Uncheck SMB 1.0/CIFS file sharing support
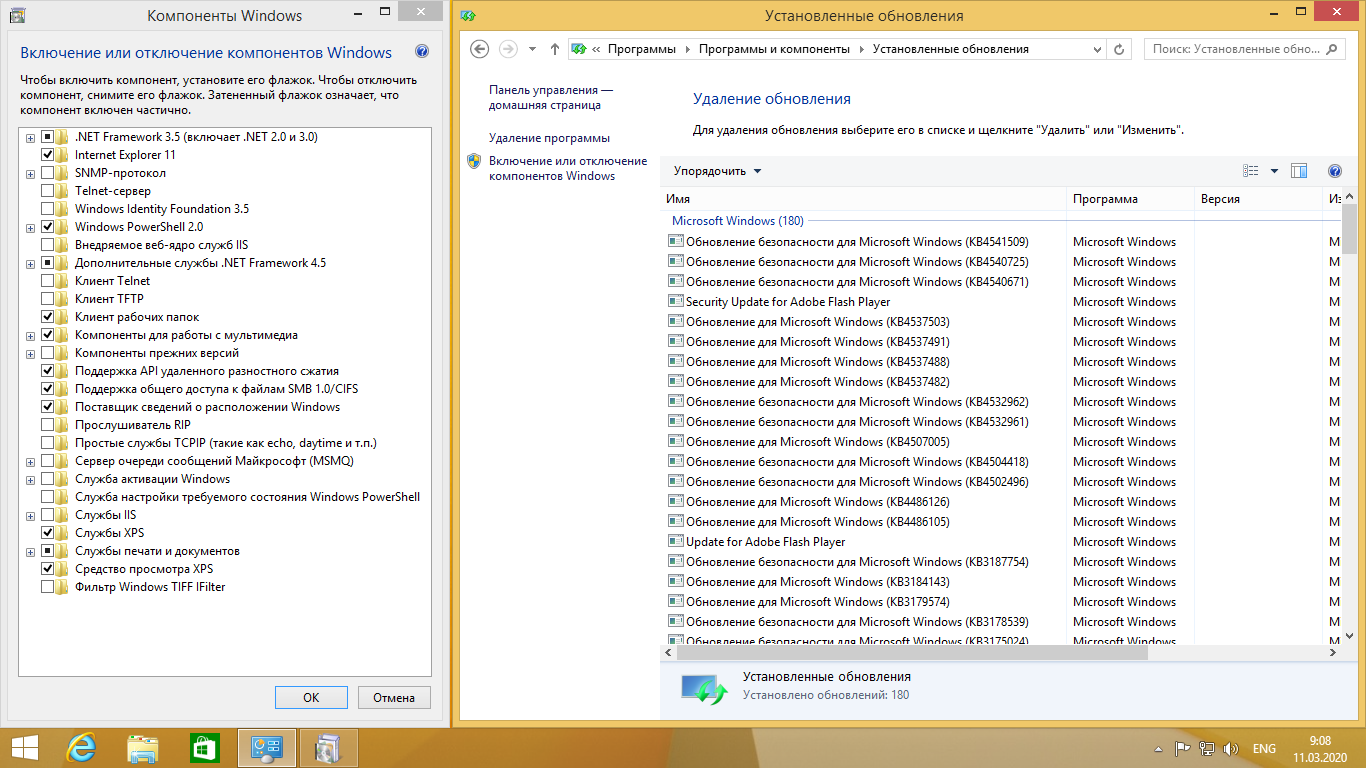 (x=47, y=389)
